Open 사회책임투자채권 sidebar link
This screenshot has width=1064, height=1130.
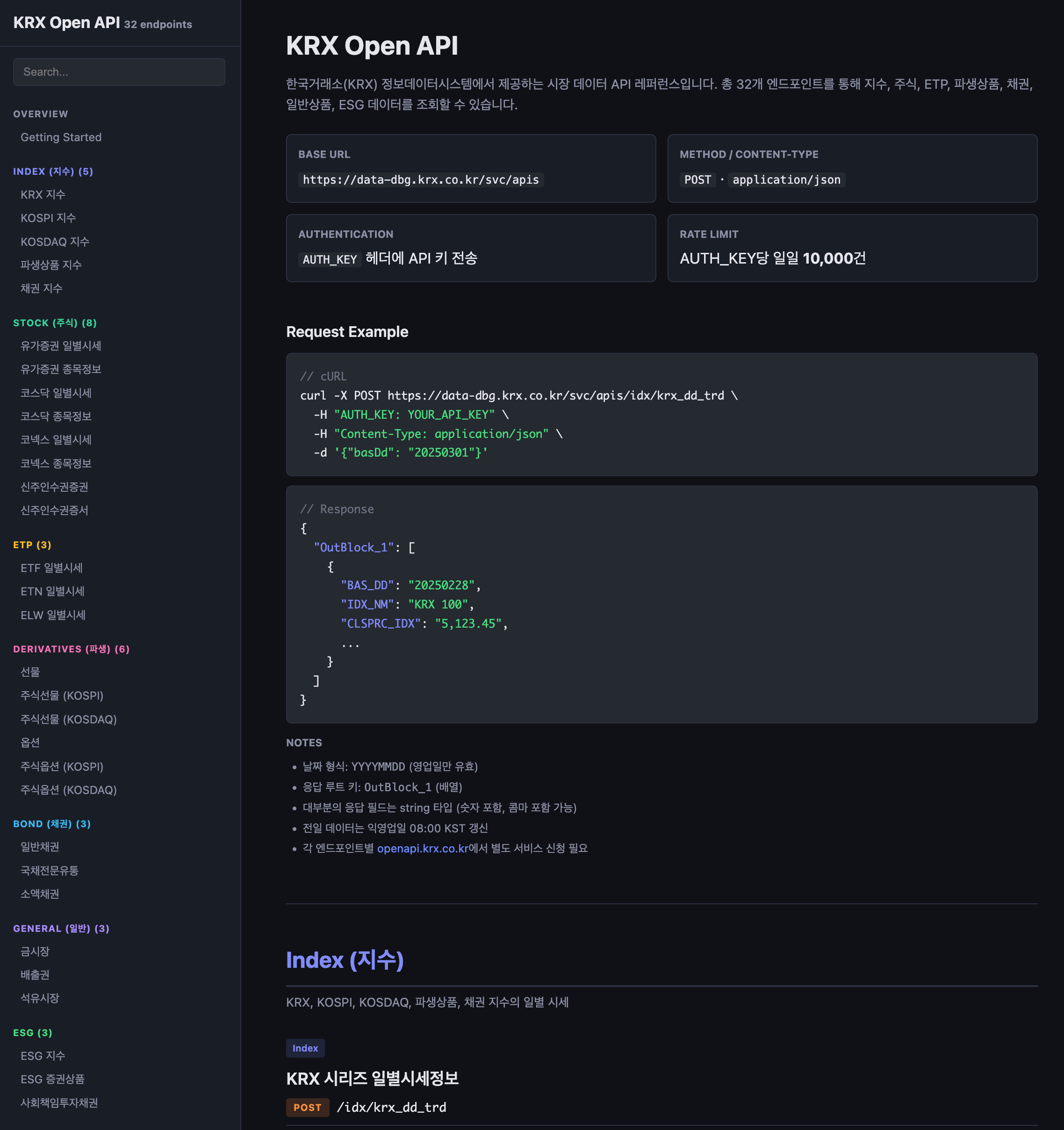(59, 1103)
